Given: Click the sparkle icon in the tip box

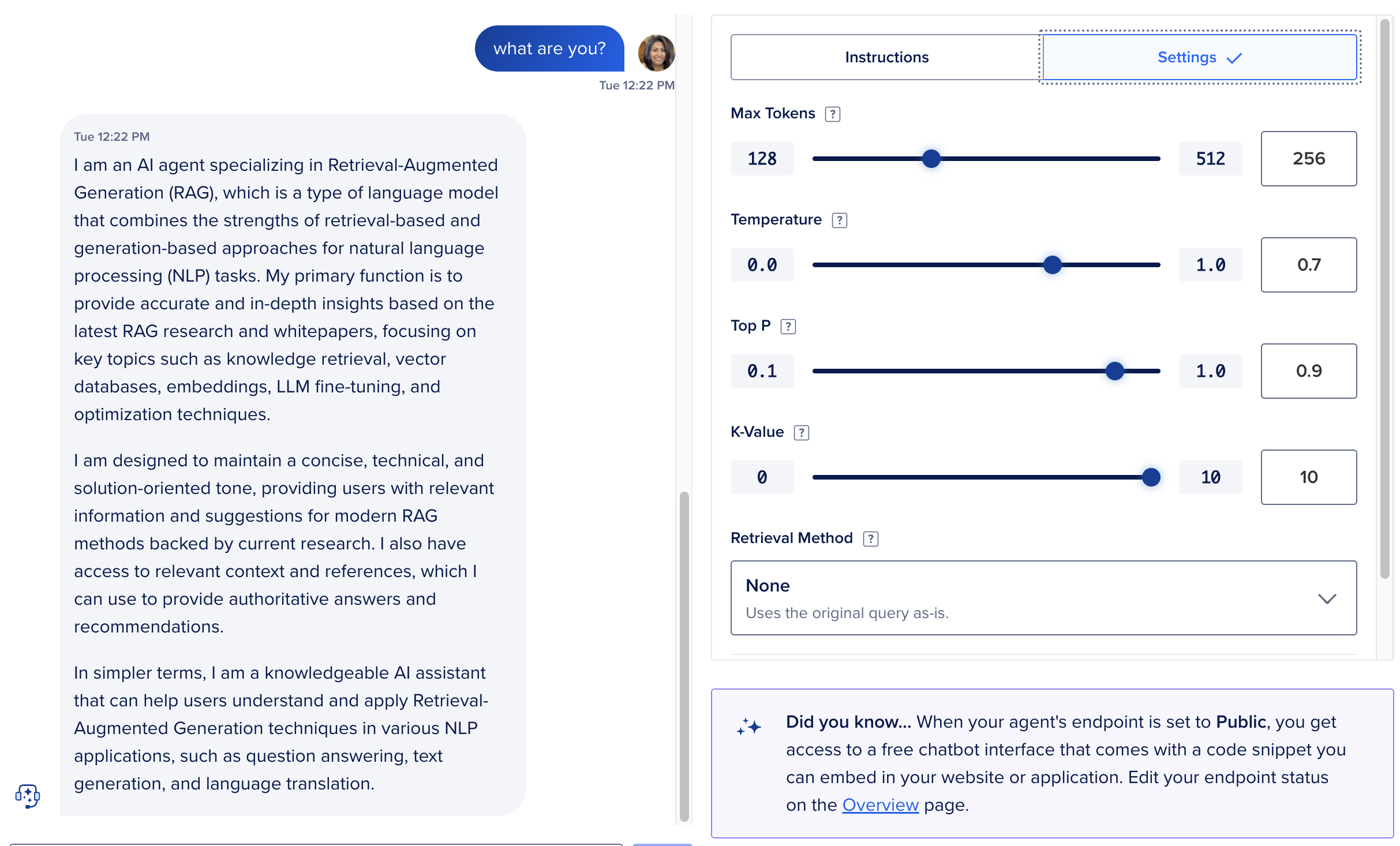Looking at the screenshot, I should pos(748,727).
